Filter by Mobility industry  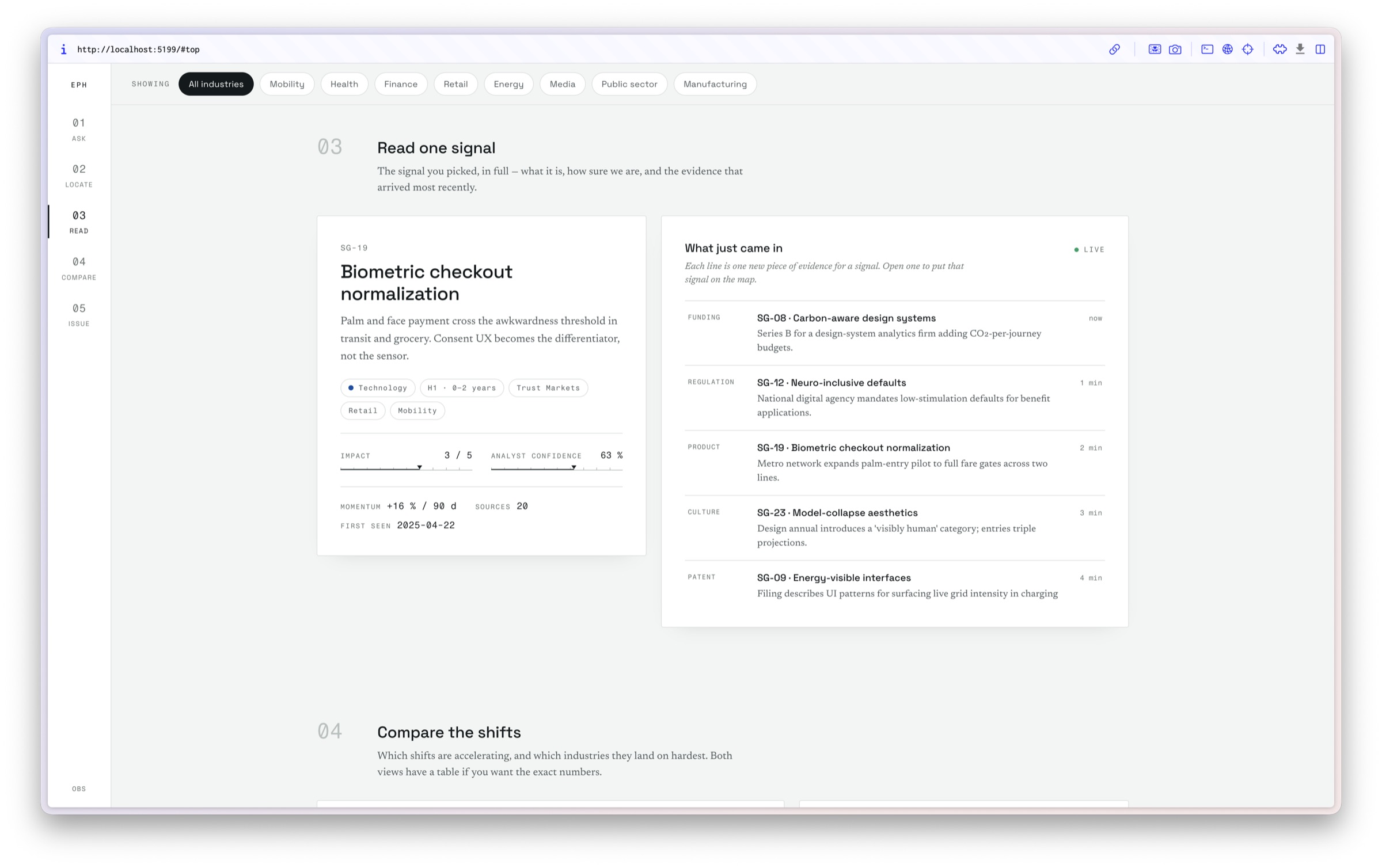(287, 84)
